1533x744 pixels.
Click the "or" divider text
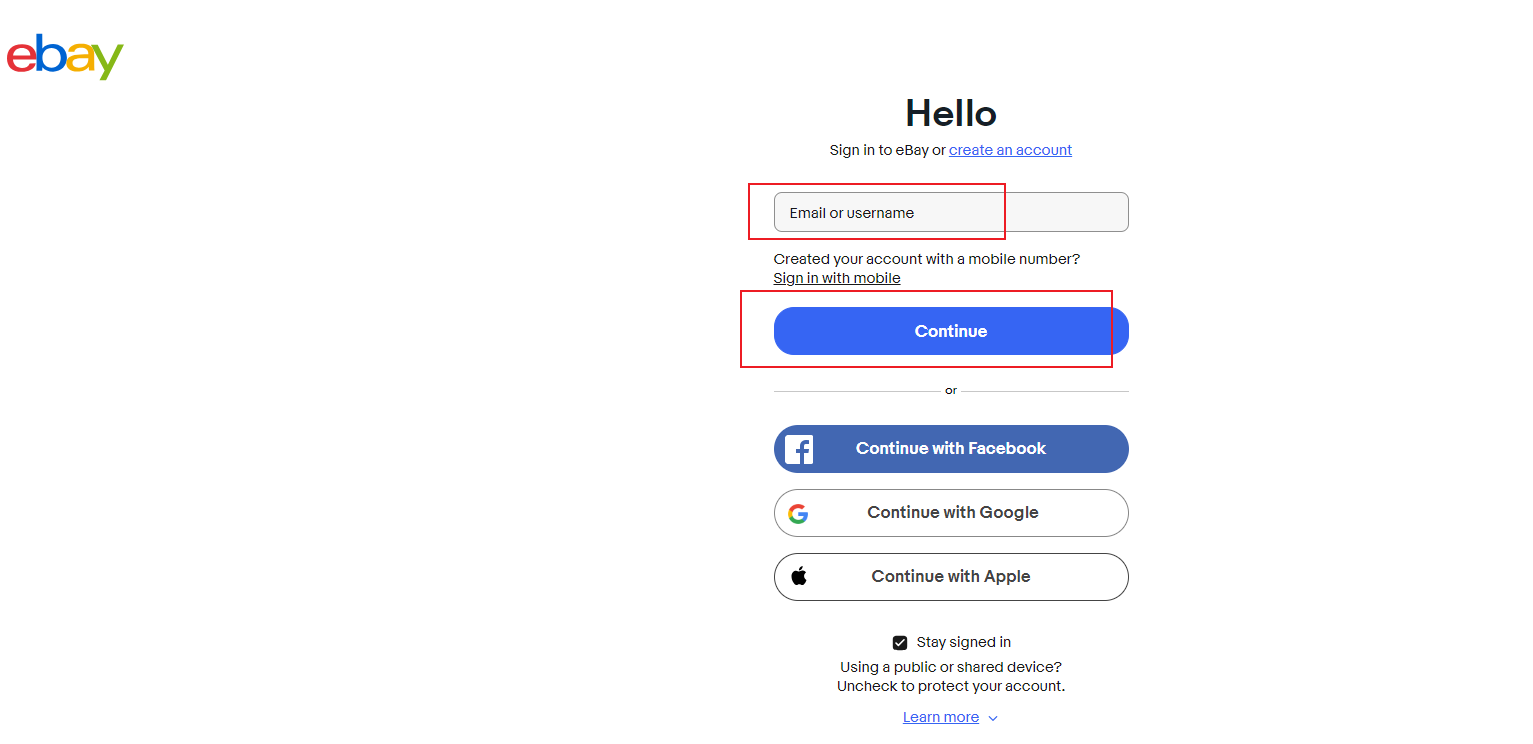951,391
